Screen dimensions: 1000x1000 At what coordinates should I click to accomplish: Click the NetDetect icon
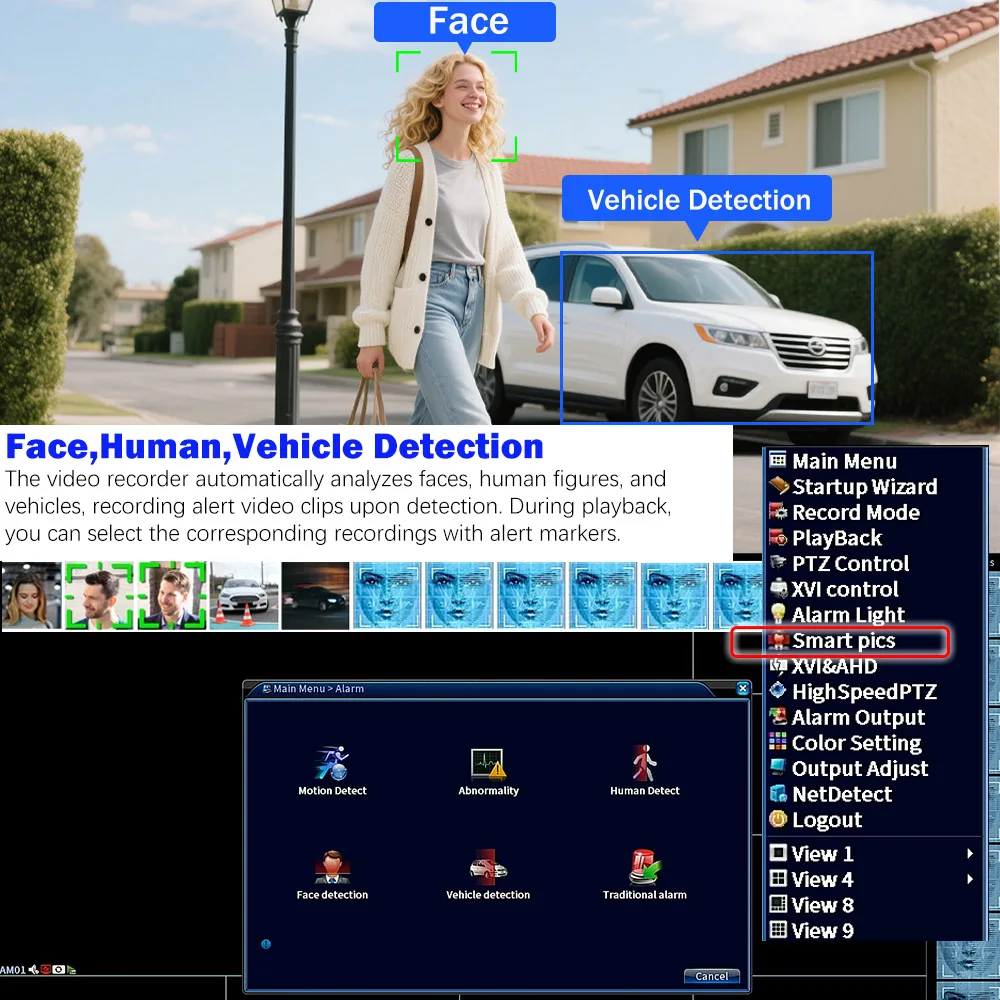coord(778,793)
